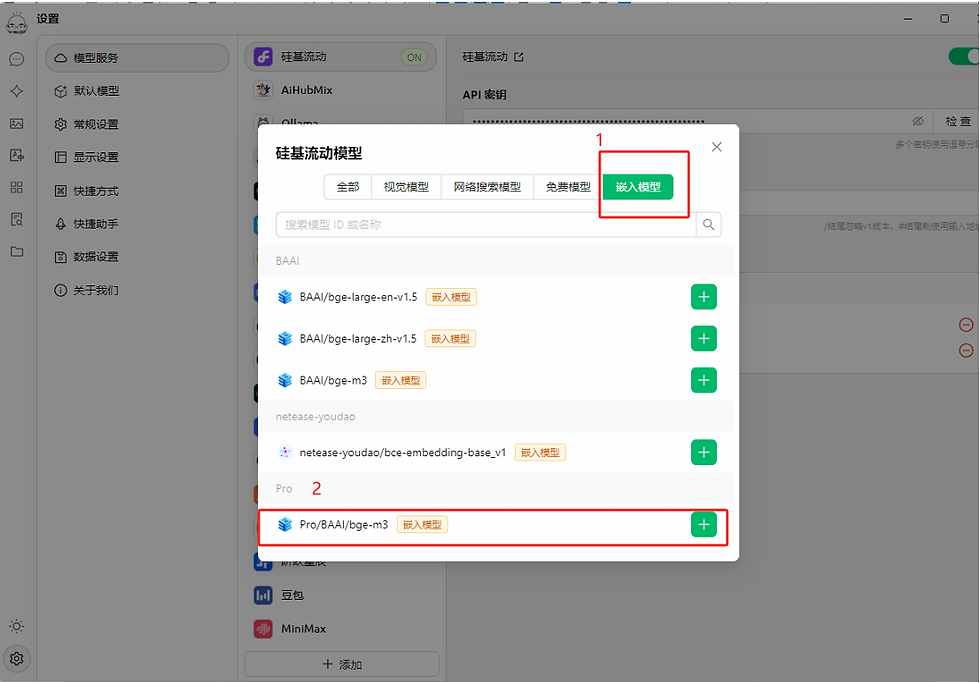Viewport: 980px width, 683px height.
Task: Toggle theme with the sun icon
Action: (x=17, y=626)
